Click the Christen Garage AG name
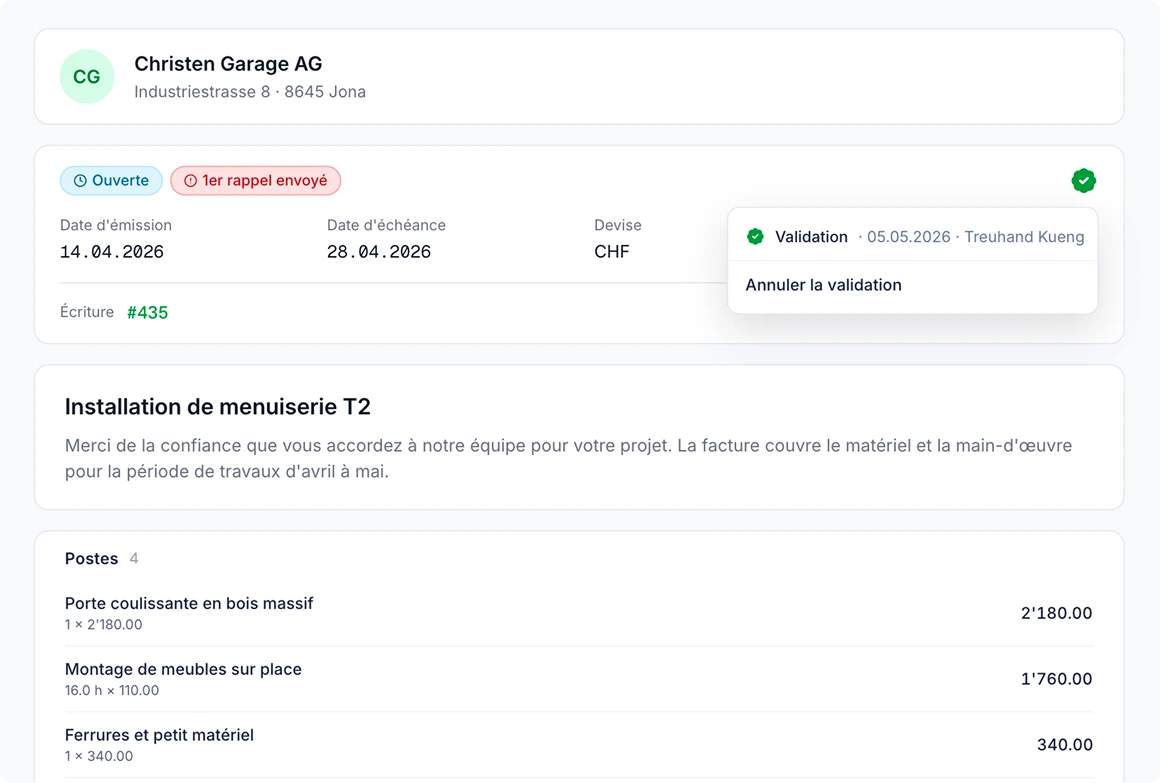This screenshot has height=783, width=1160. (x=228, y=64)
